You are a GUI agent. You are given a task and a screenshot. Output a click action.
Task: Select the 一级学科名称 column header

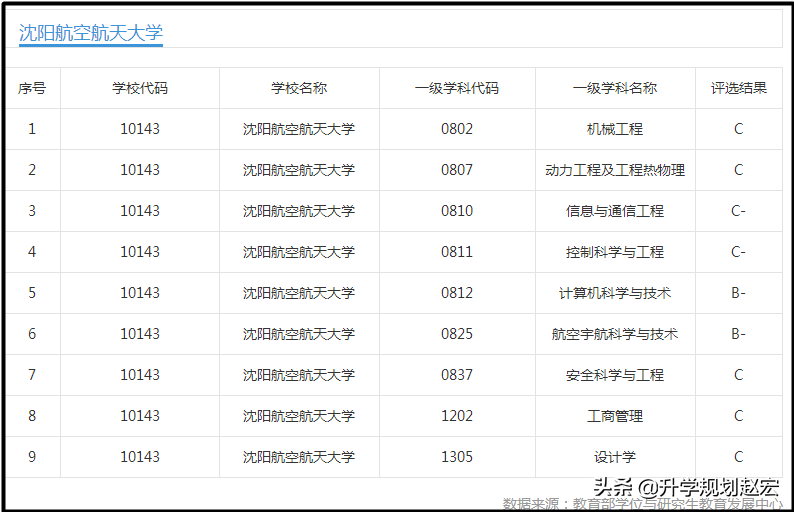click(615, 88)
